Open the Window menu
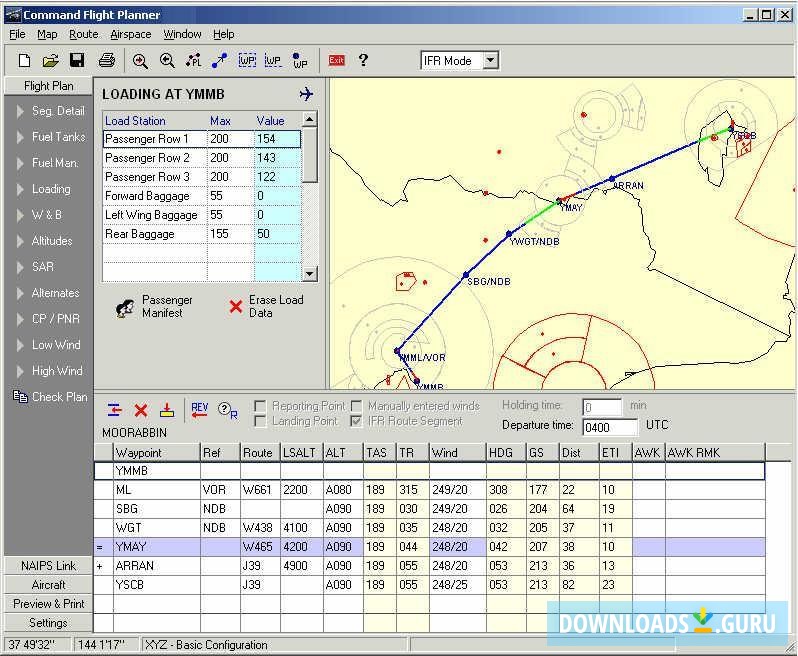Screen dimensions: 798x656 tap(182, 34)
